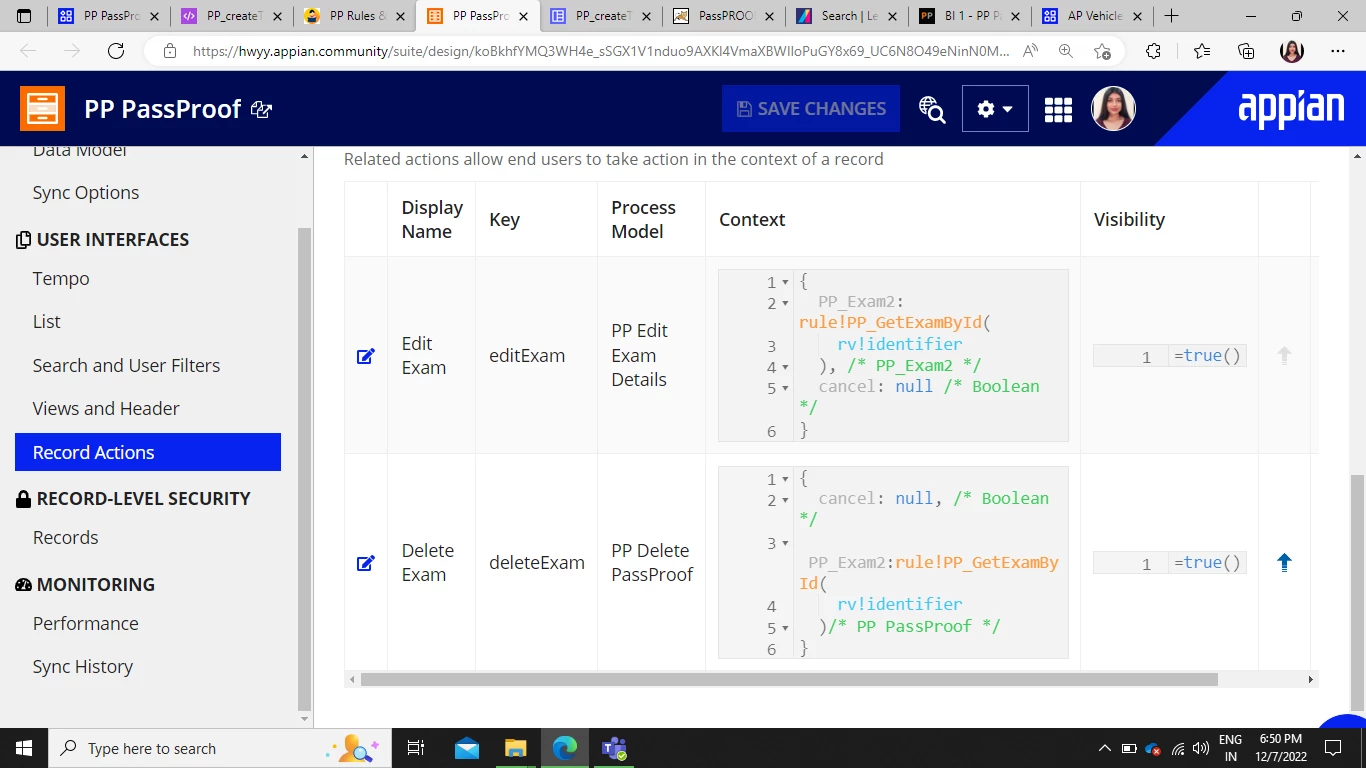This screenshot has height=768, width=1366.
Task: Select List in the sidebar
Action: tap(47, 322)
